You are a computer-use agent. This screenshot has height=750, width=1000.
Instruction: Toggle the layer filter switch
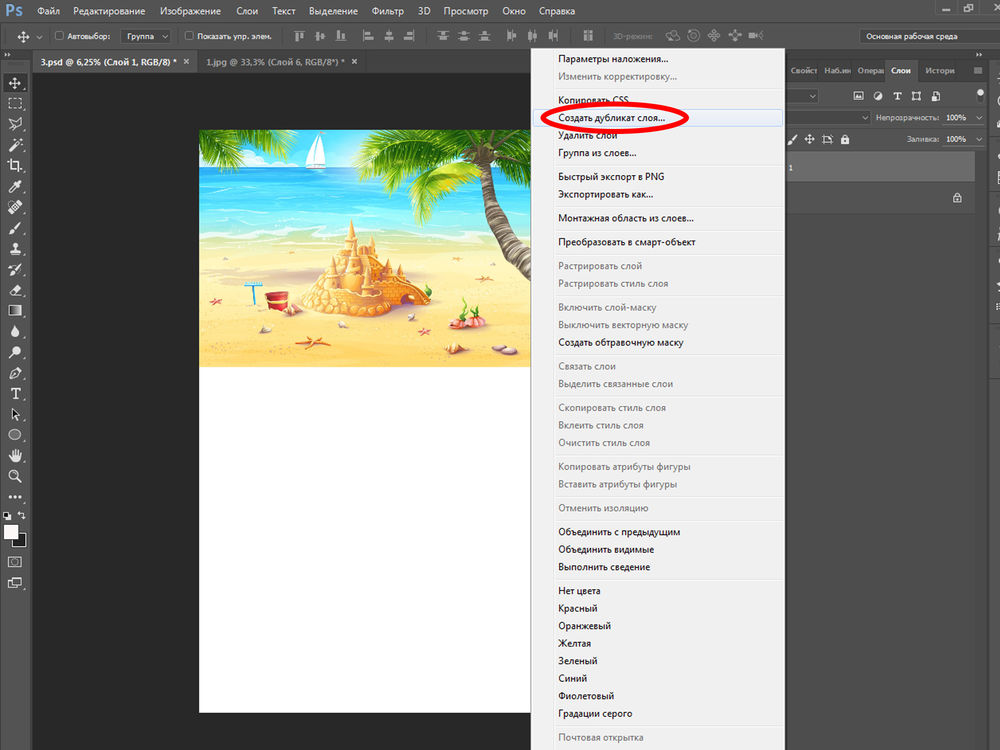tap(980, 96)
